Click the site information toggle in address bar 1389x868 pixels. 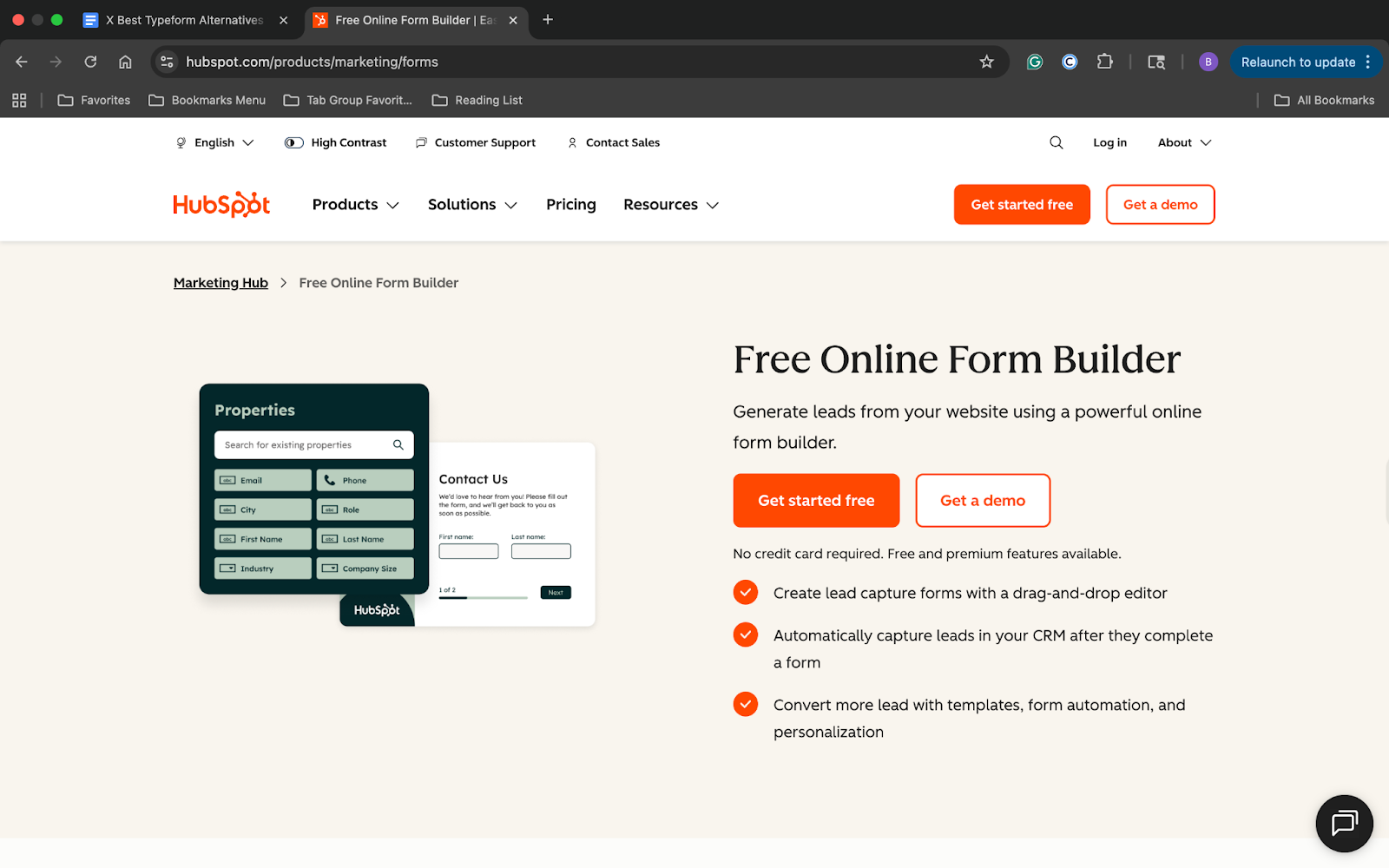pyautogui.click(x=166, y=62)
